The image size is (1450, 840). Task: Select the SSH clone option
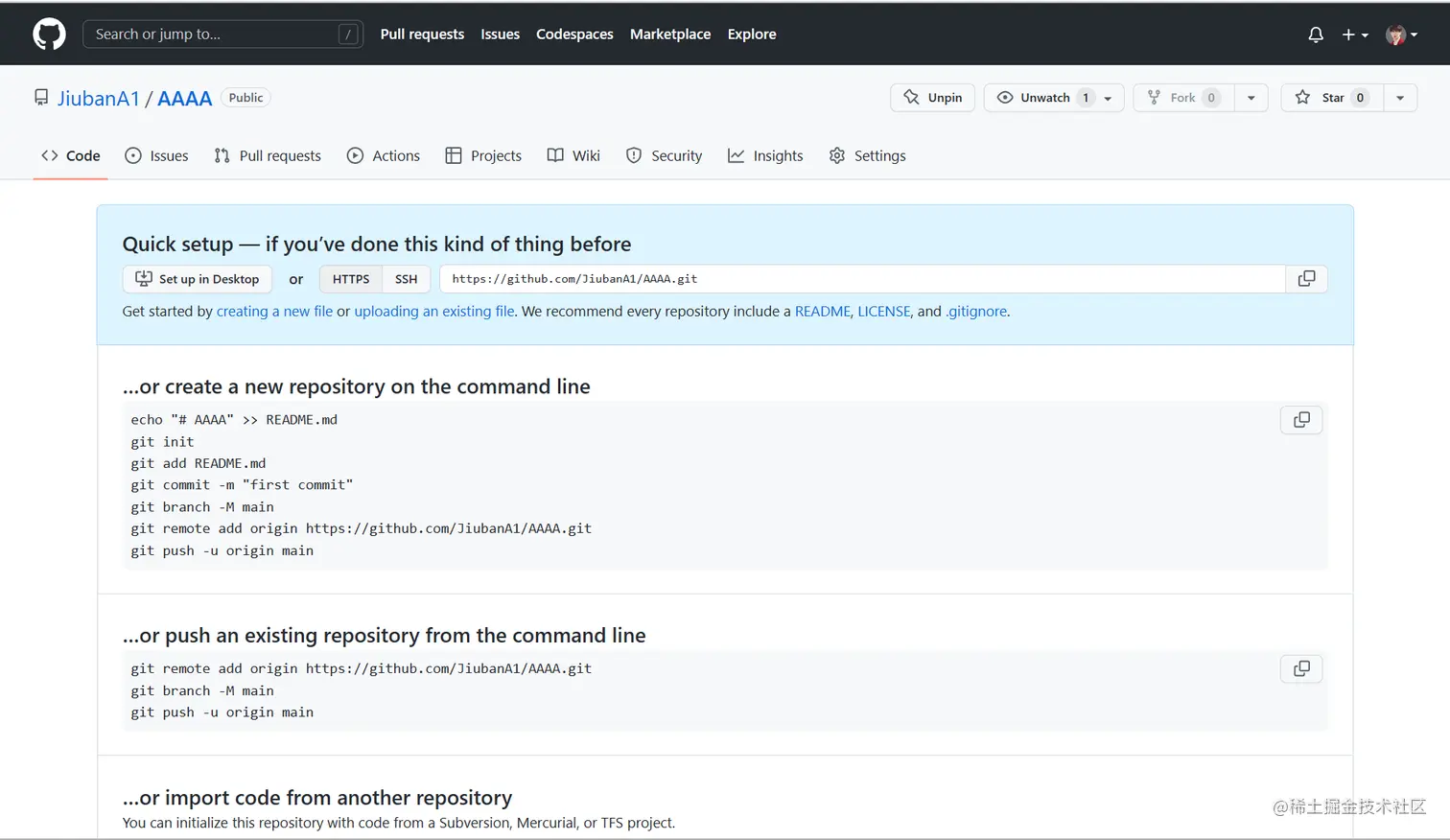pyautogui.click(x=407, y=279)
